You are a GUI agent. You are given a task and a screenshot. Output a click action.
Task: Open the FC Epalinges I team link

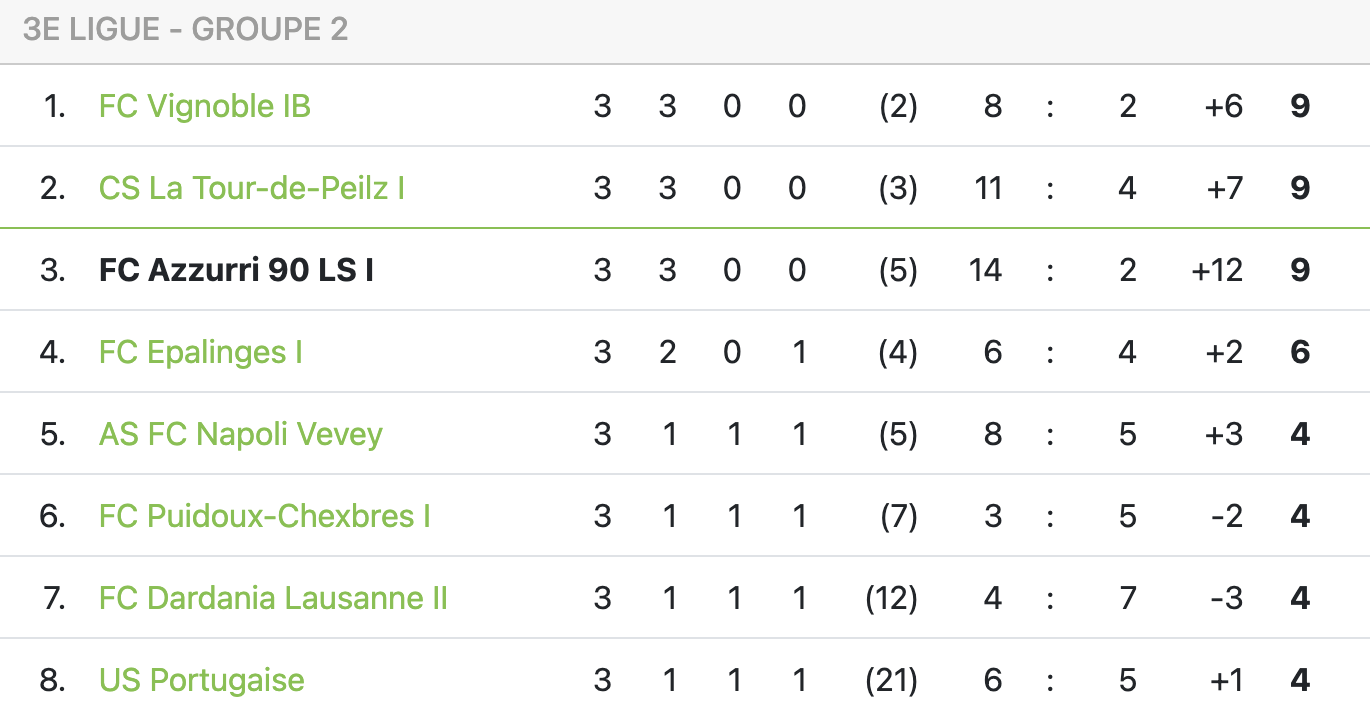click(201, 352)
